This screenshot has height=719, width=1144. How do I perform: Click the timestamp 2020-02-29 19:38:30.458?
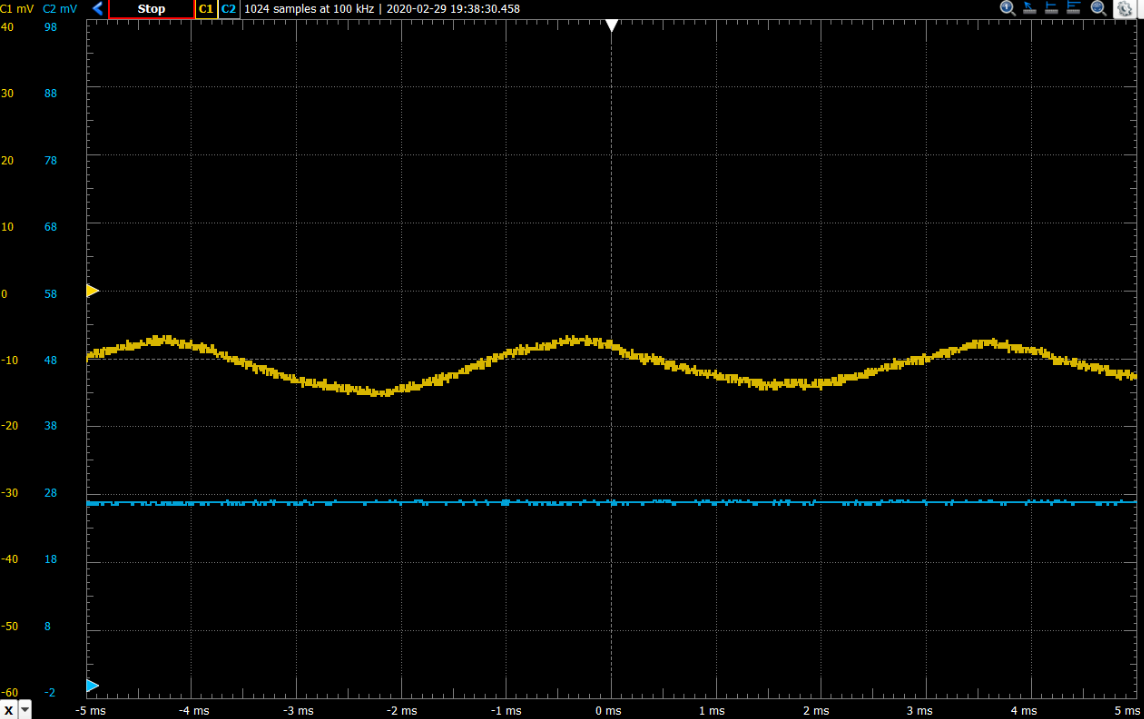pyautogui.click(x=453, y=9)
